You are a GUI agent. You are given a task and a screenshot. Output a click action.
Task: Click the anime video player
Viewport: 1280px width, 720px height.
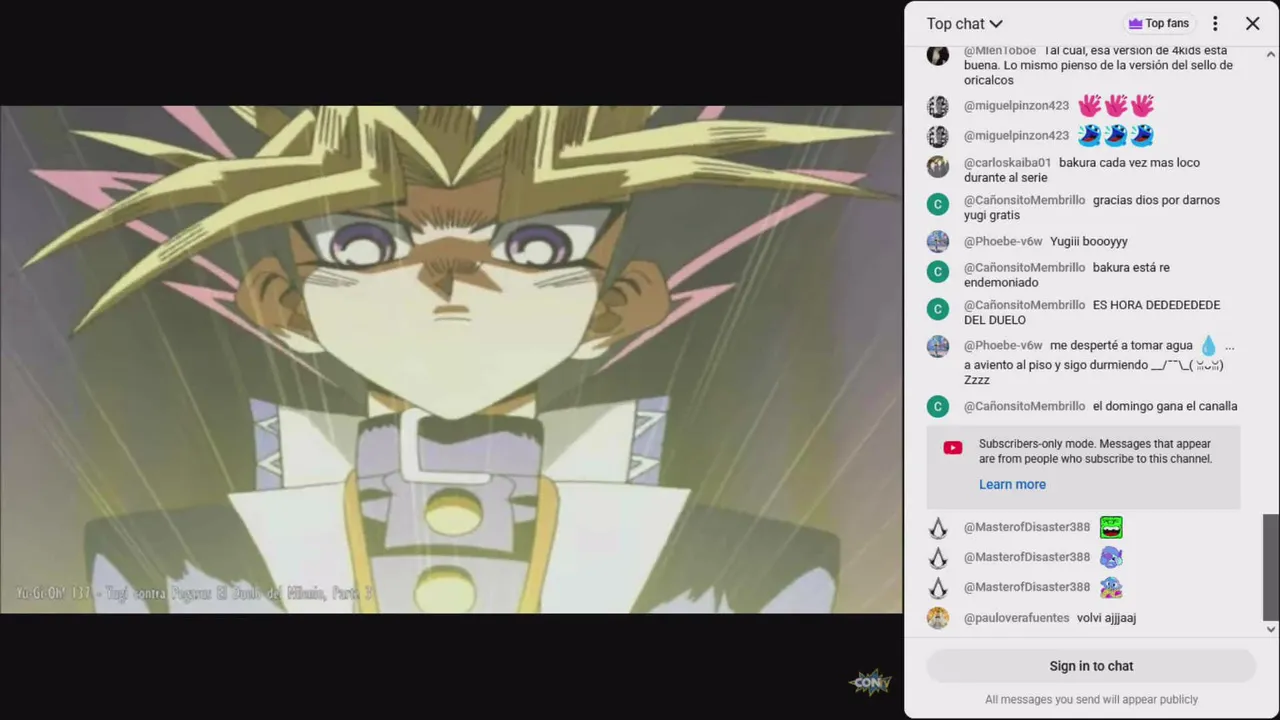tap(451, 359)
